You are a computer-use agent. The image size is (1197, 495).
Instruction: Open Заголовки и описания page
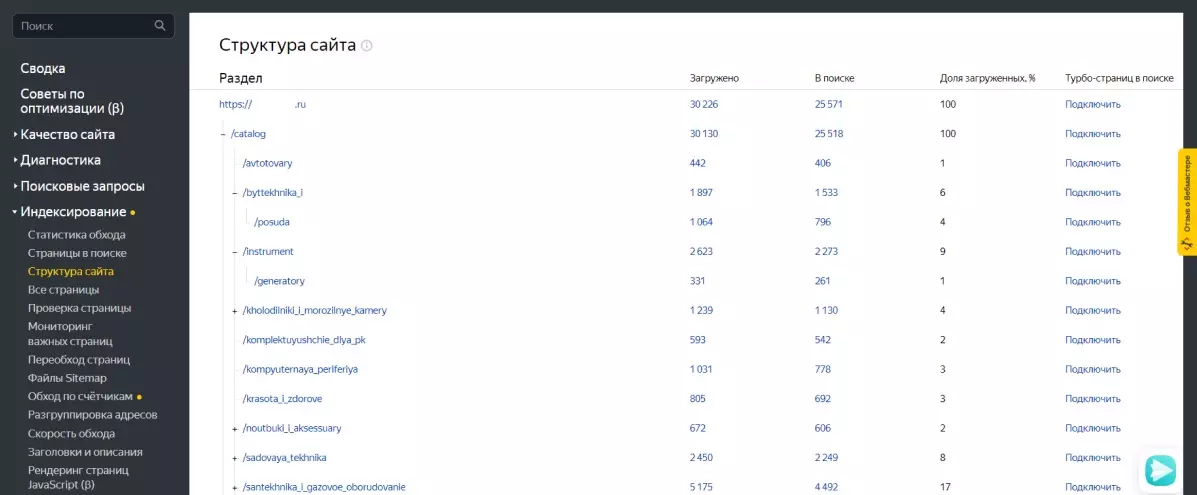[x=85, y=451]
